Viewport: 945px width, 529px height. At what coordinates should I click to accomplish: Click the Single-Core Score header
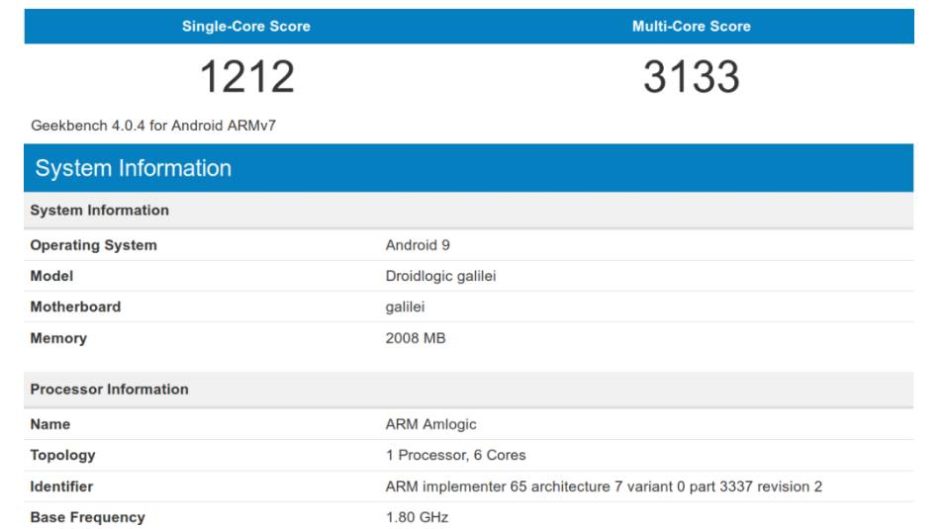246,26
